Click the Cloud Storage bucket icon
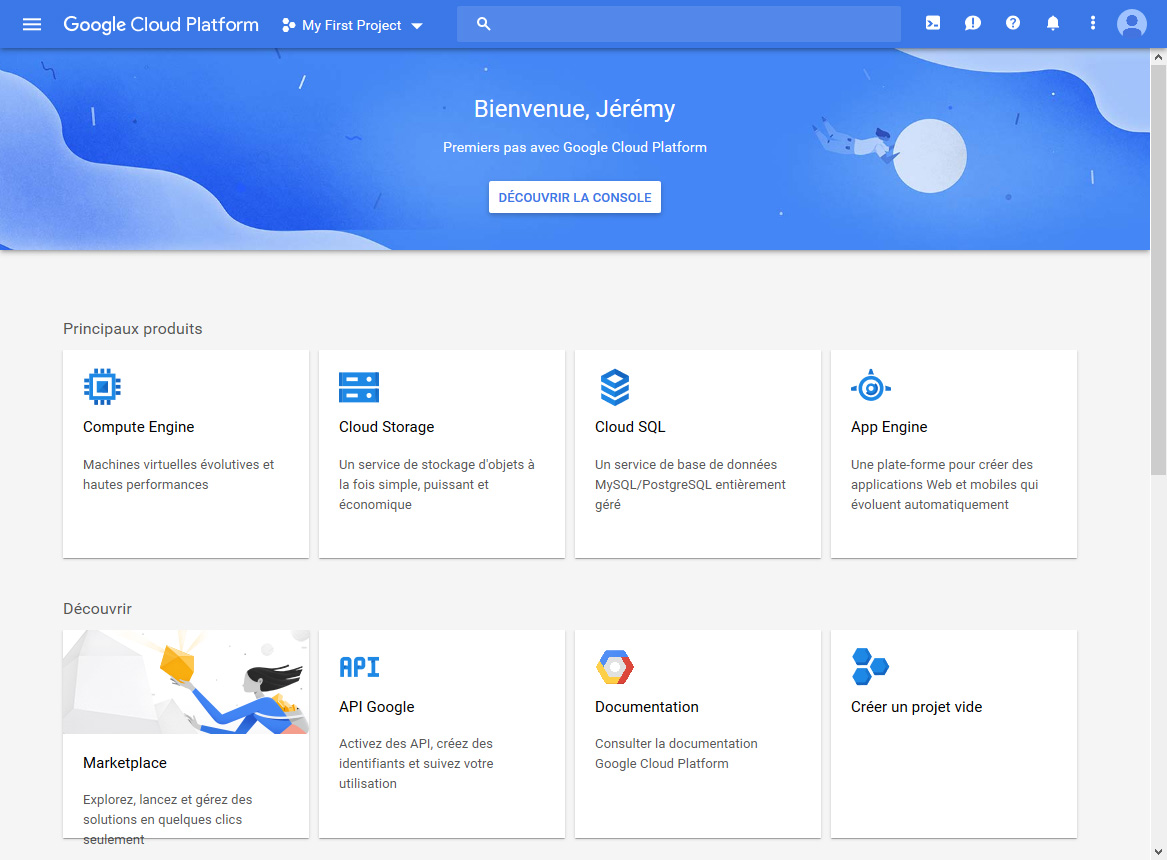Screen dimensions: 1167x860 [x=359, y=387]
